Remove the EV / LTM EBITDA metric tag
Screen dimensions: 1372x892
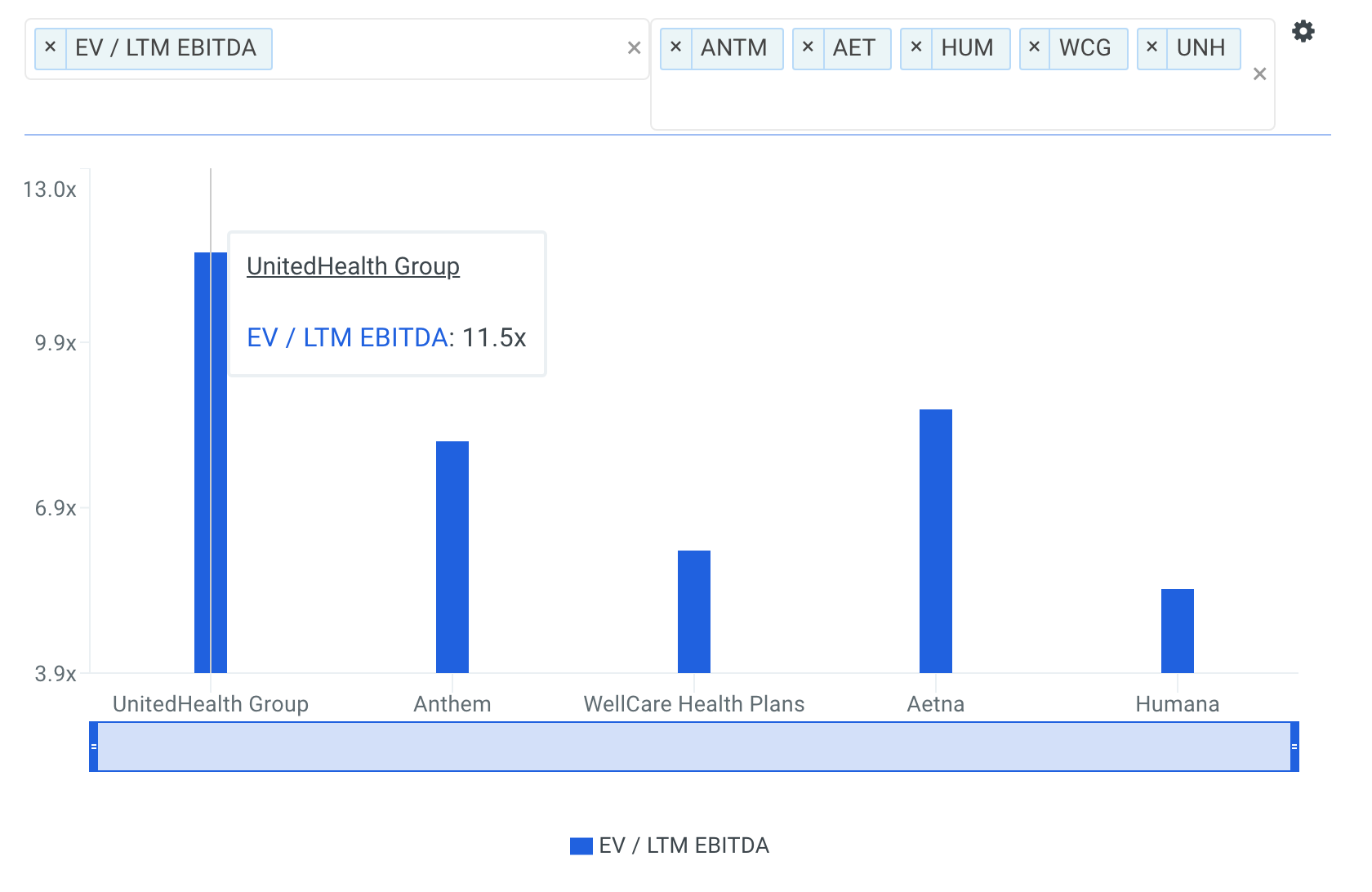click(51, 47)
